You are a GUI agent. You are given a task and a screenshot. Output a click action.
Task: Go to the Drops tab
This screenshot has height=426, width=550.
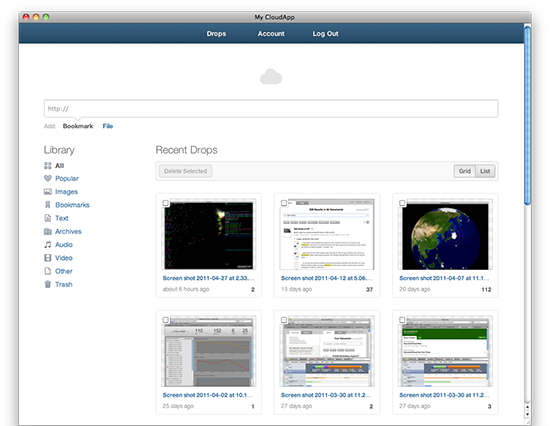point(216,34)
